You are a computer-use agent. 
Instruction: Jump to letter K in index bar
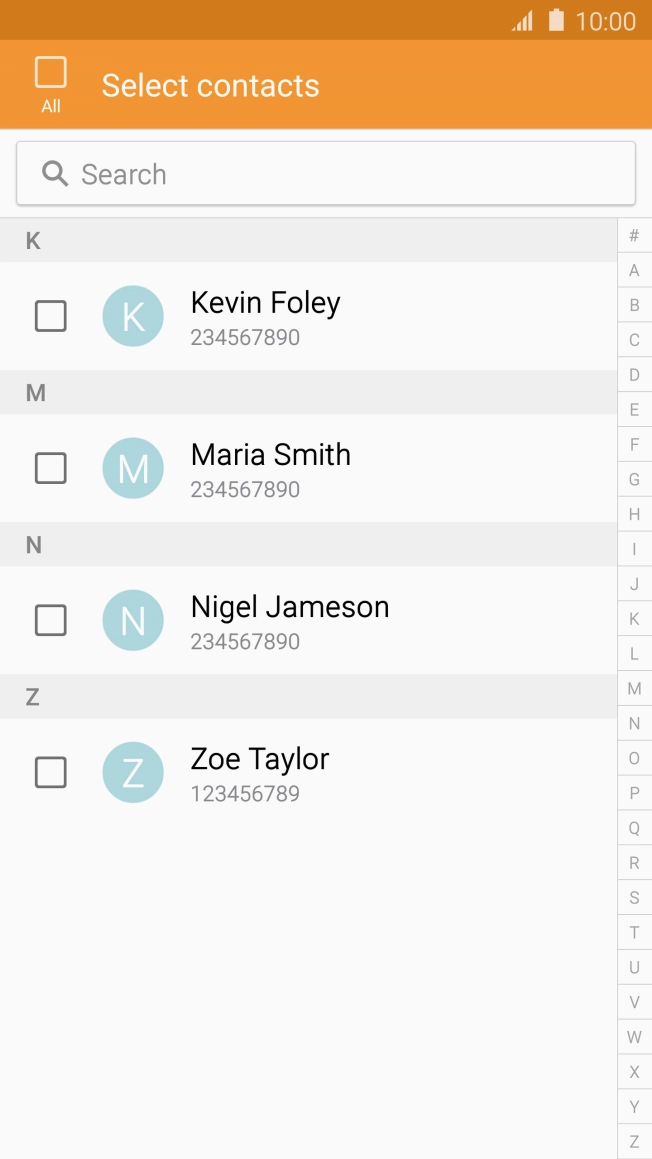tap(634, 619)
